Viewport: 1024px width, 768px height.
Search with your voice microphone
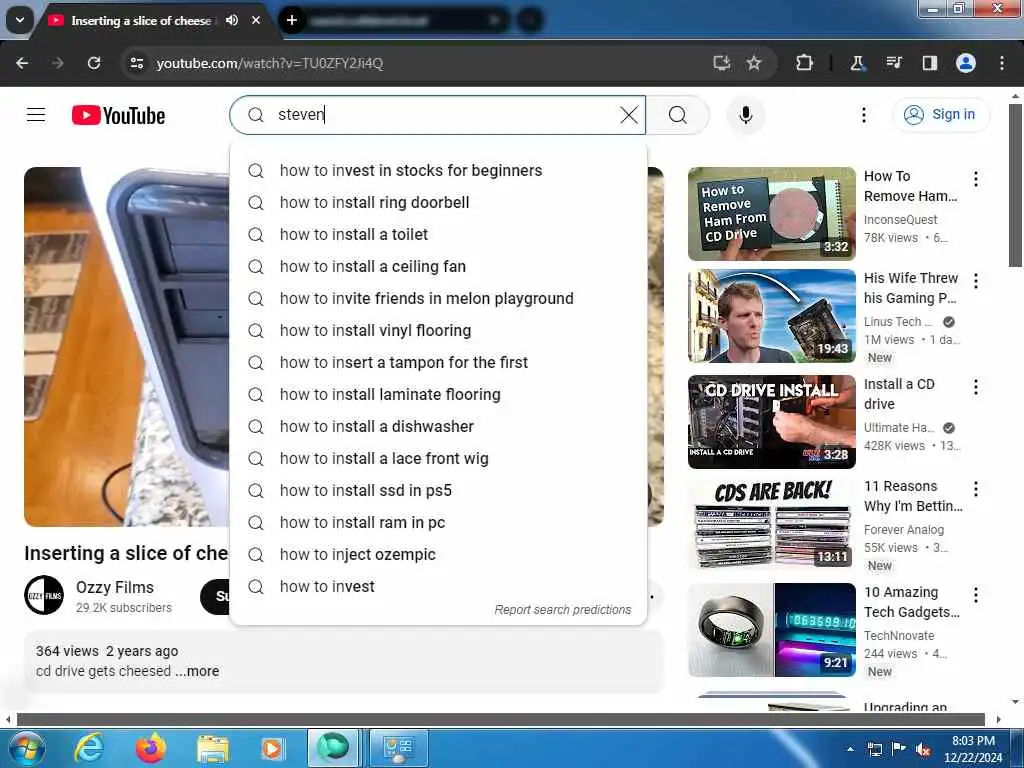pos(745,115)
